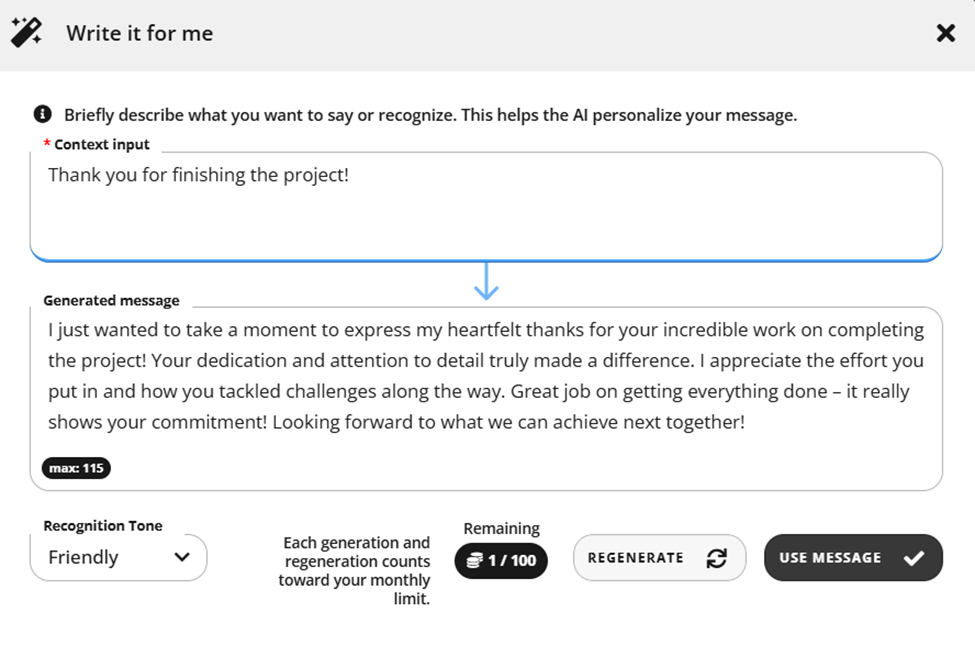Click the Context input label
Image resolution: width=975 pixels, height=645 pixels.
tap(101, 144)
